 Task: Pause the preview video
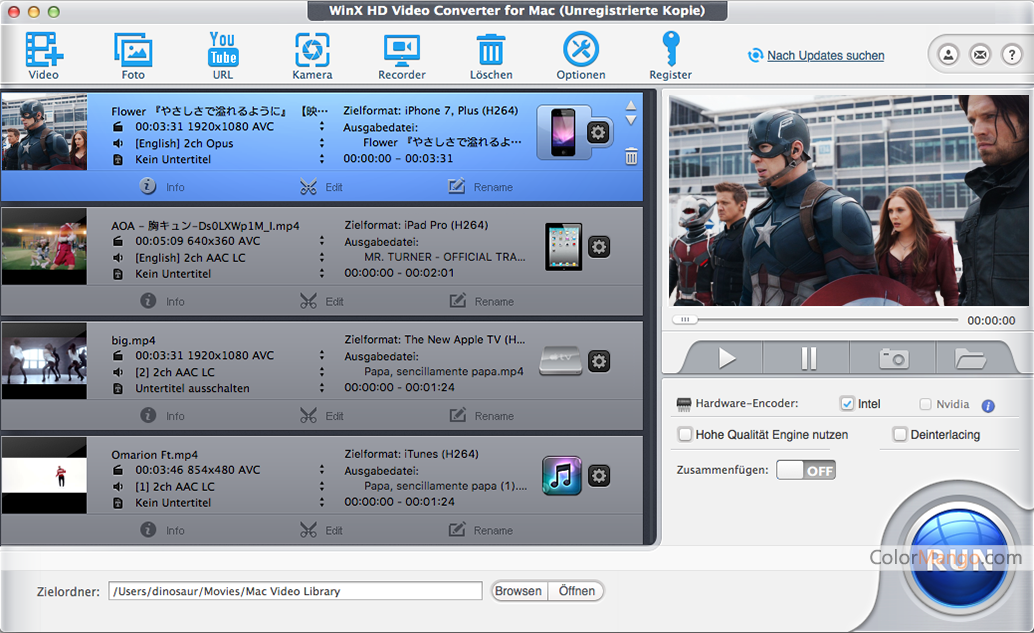click(x=808, y=359)
